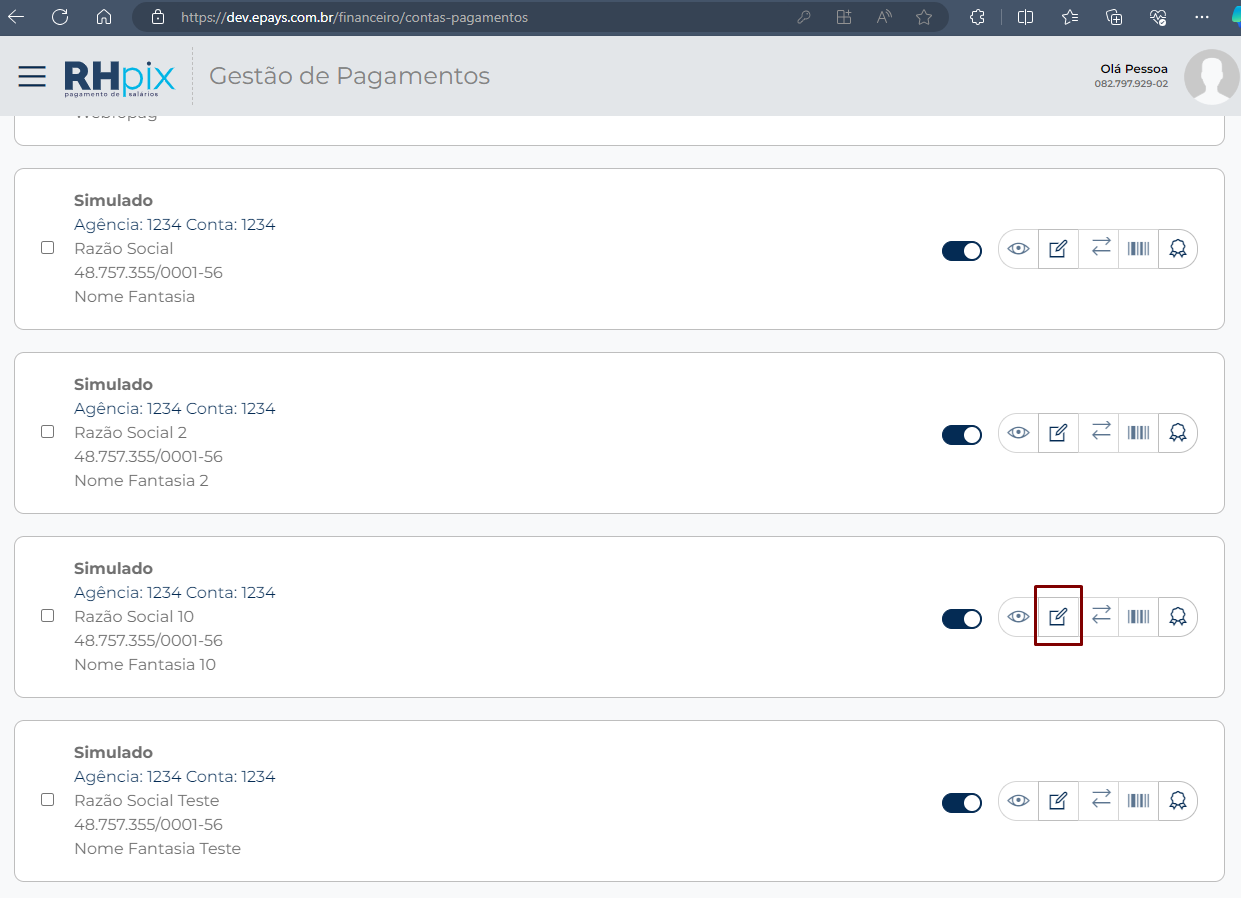This screenshot has height=898, width=1241.
Task: Go back in the browser
Action: coord(16,17)
